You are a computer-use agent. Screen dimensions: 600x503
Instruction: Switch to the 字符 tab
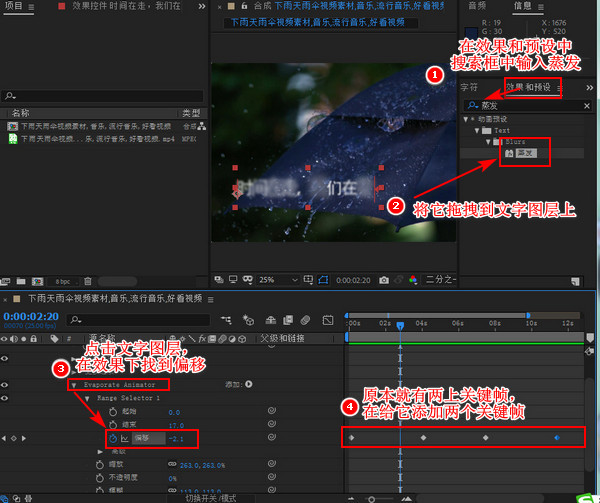point(469,87)
